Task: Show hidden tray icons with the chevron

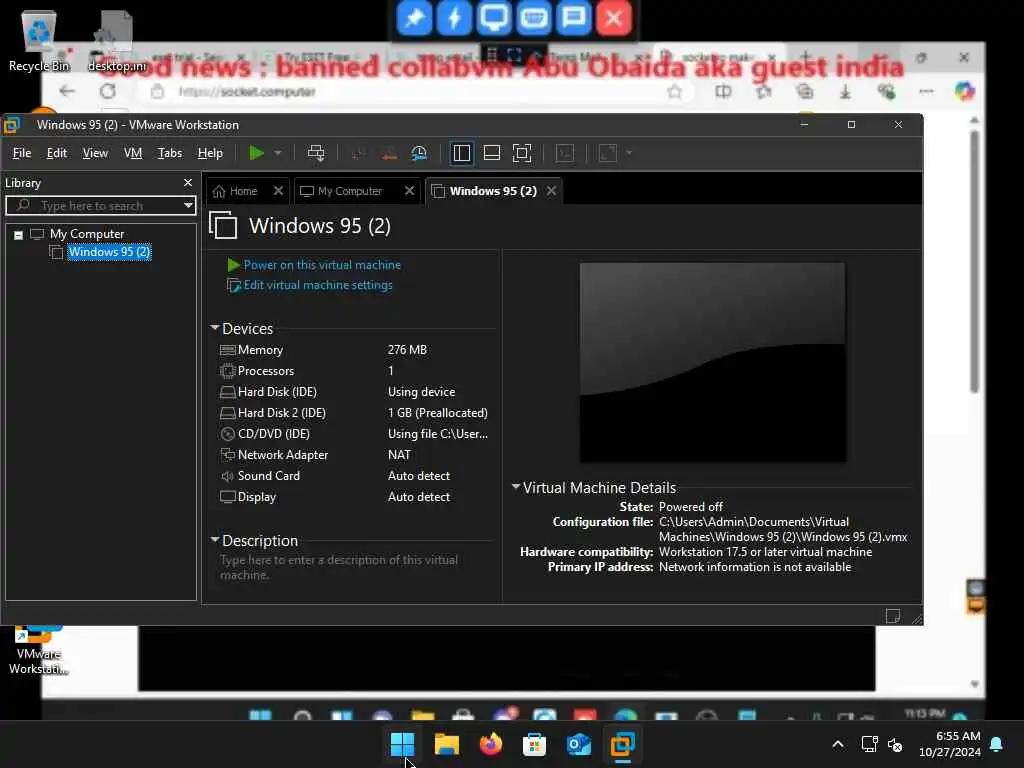Action: pyautogui.click(x=838, y=744)
